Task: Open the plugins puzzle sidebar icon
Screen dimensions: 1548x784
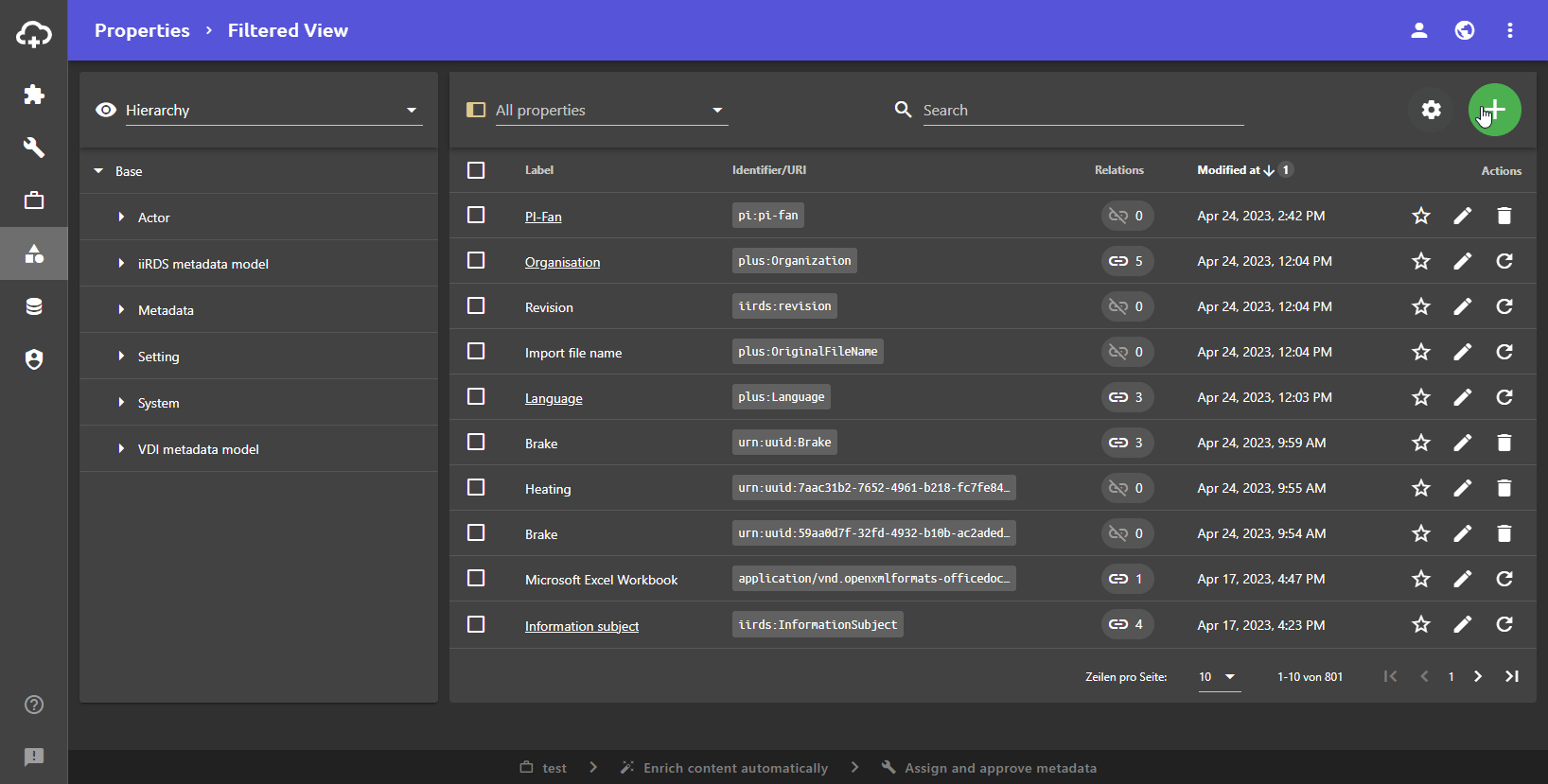Action: [x=34, y=95]
